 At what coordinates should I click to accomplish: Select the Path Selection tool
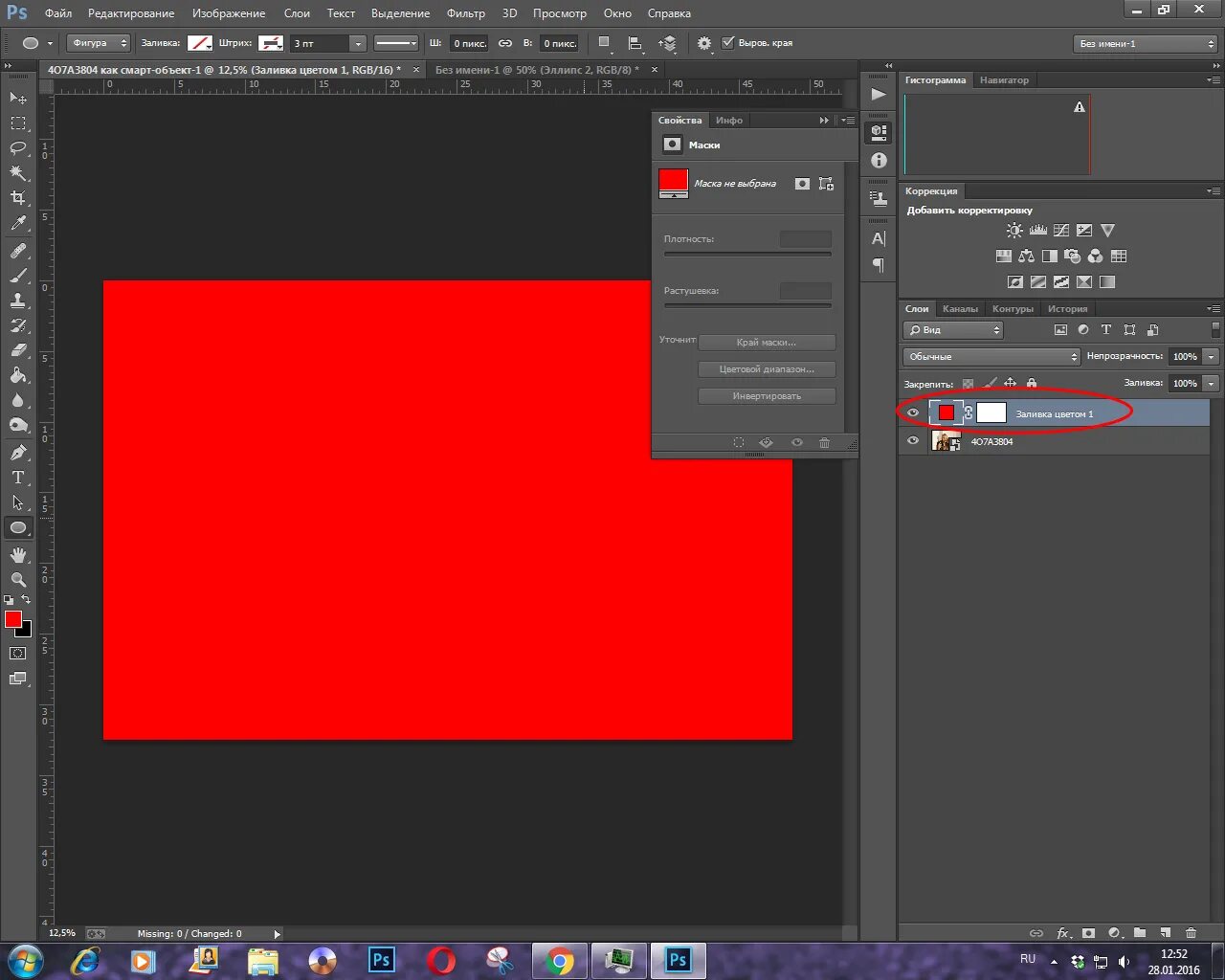(x=18, y=502)
